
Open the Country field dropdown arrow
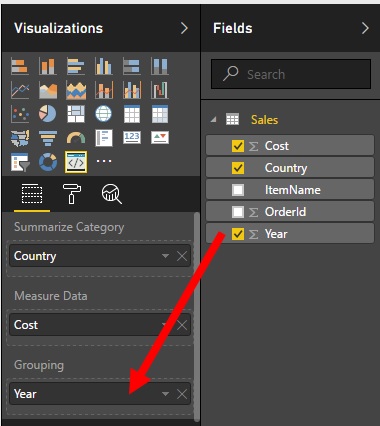click(165, 256)
